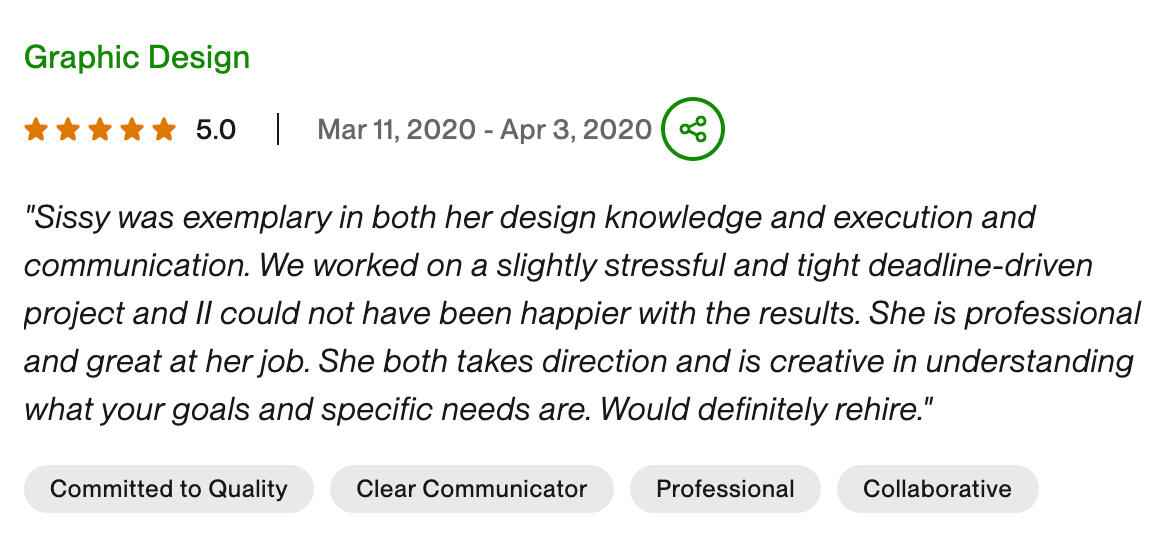1176x556 pixels.
Task: Click the third orange rating star
Action: pos(100,130)
